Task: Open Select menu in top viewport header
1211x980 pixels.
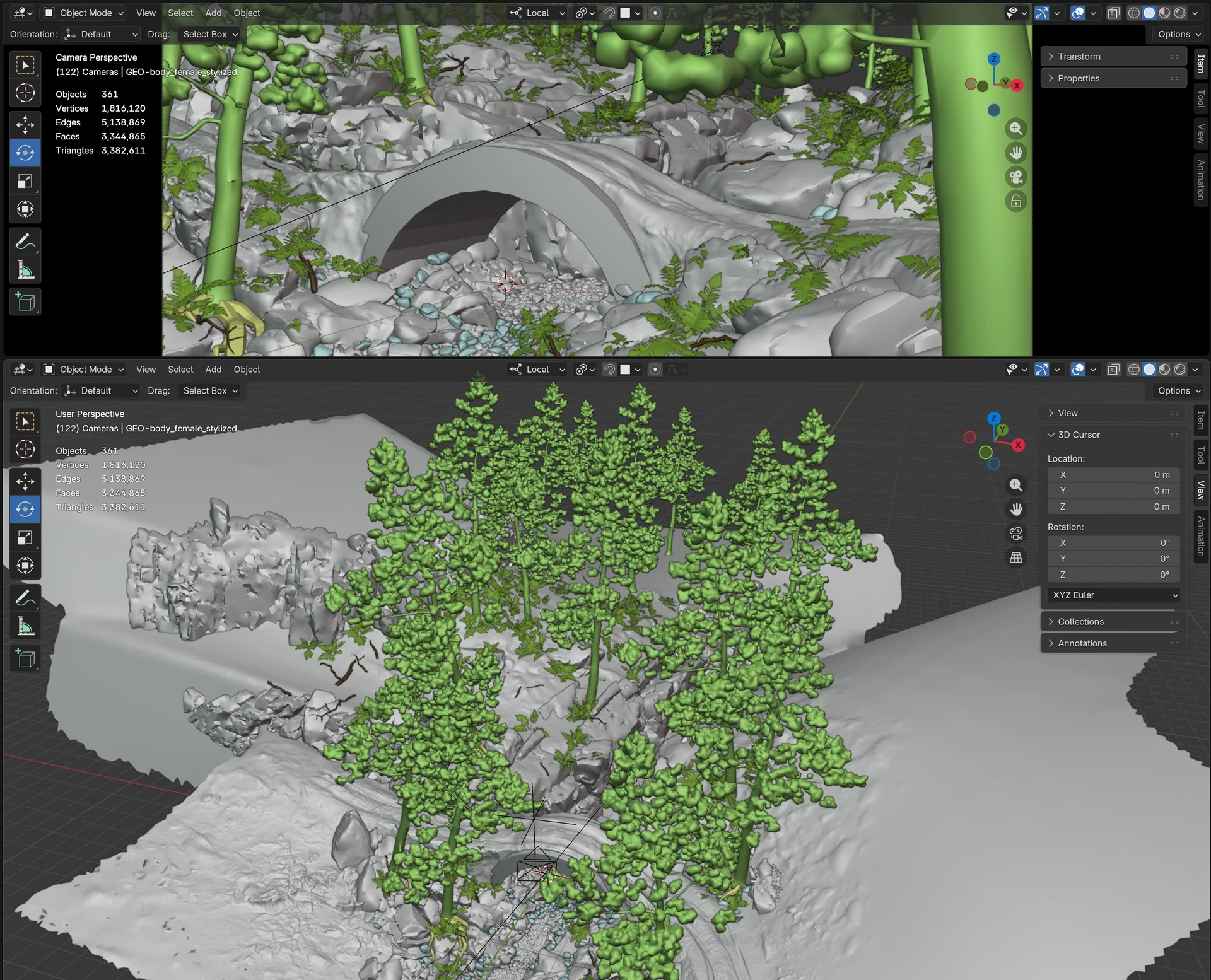Action: tap(180, 13)
